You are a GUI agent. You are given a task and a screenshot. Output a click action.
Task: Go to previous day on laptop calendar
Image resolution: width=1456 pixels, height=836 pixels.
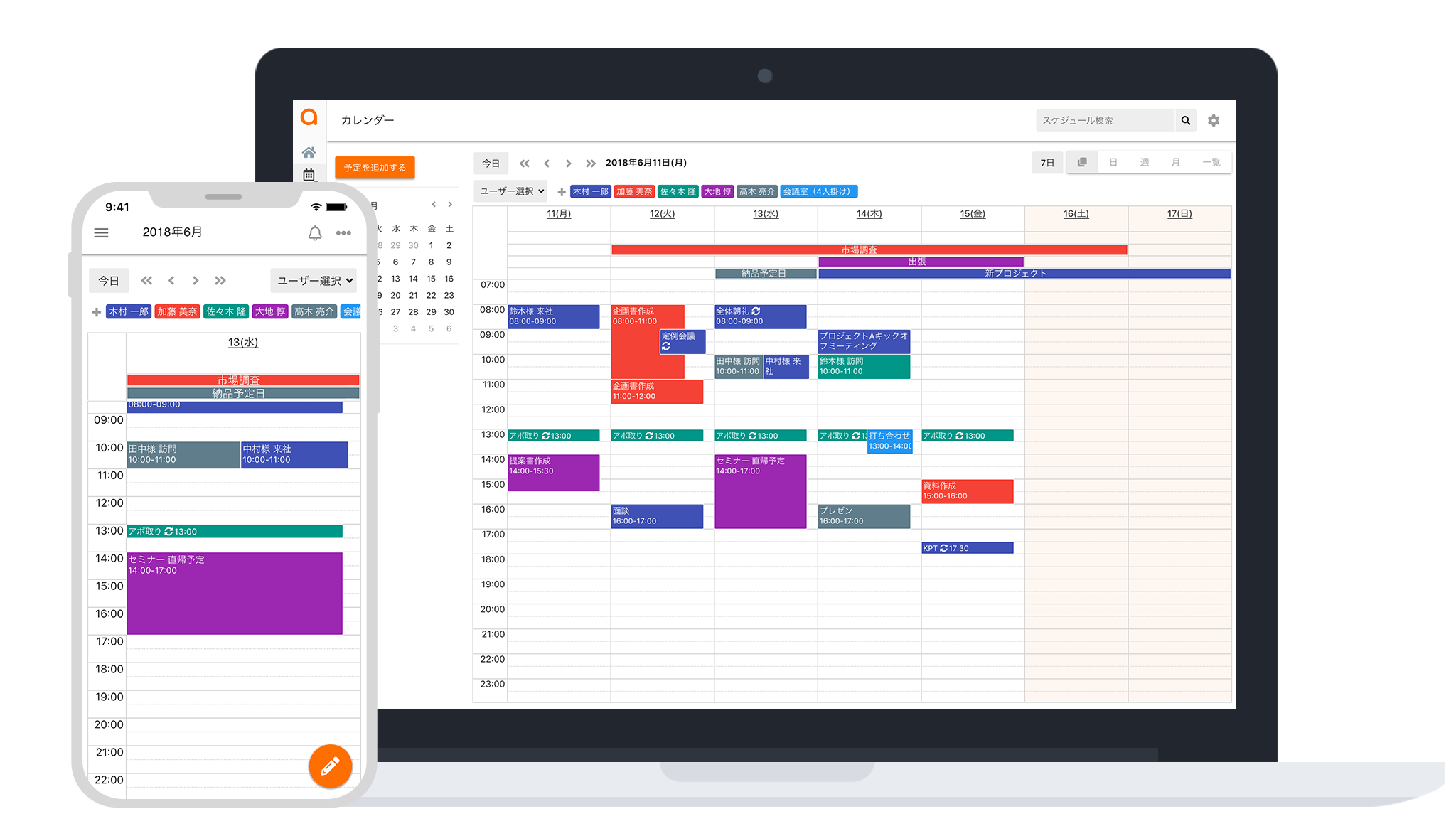(547, 163)
